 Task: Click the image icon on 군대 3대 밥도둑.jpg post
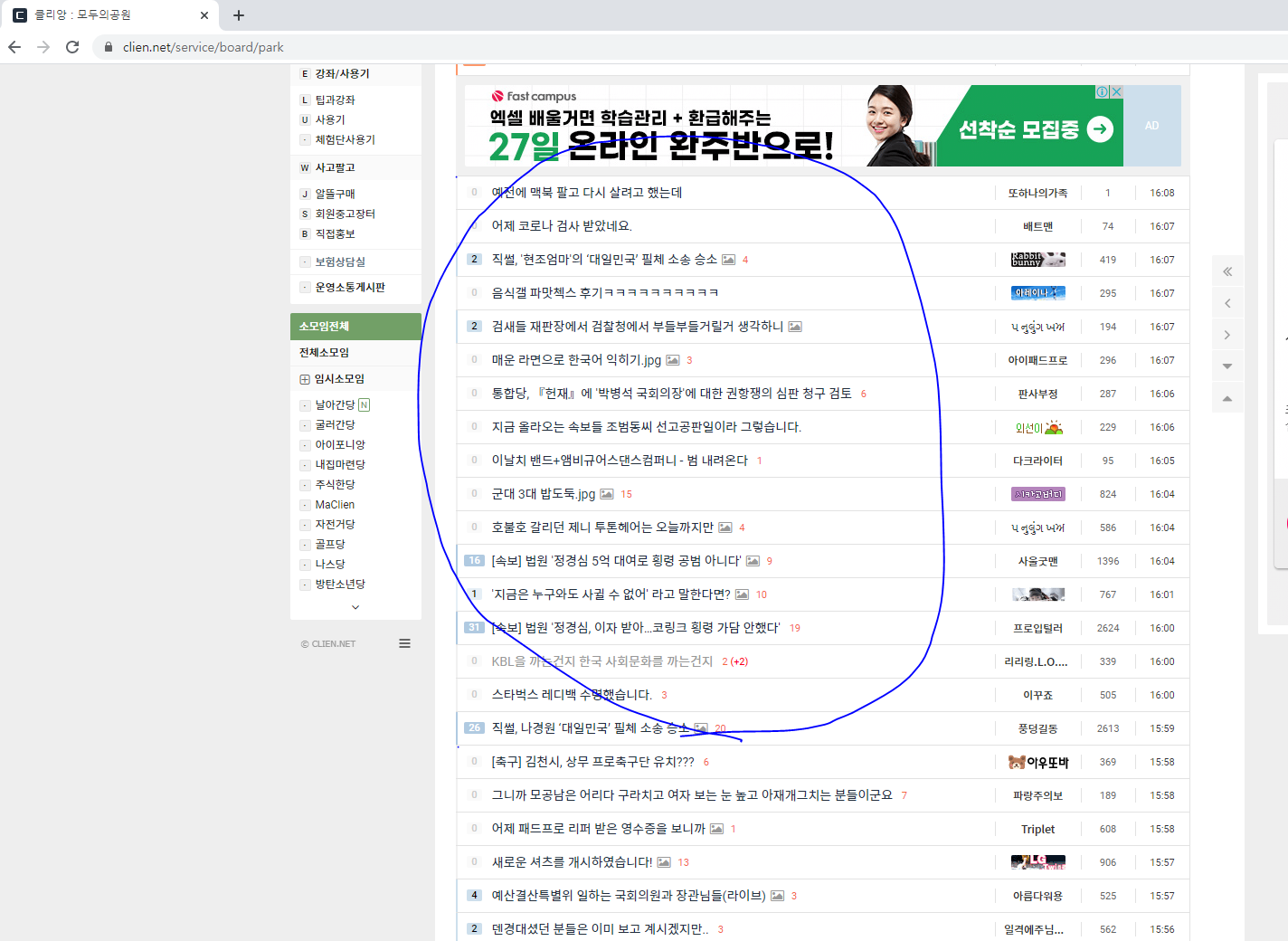(607, 494)
